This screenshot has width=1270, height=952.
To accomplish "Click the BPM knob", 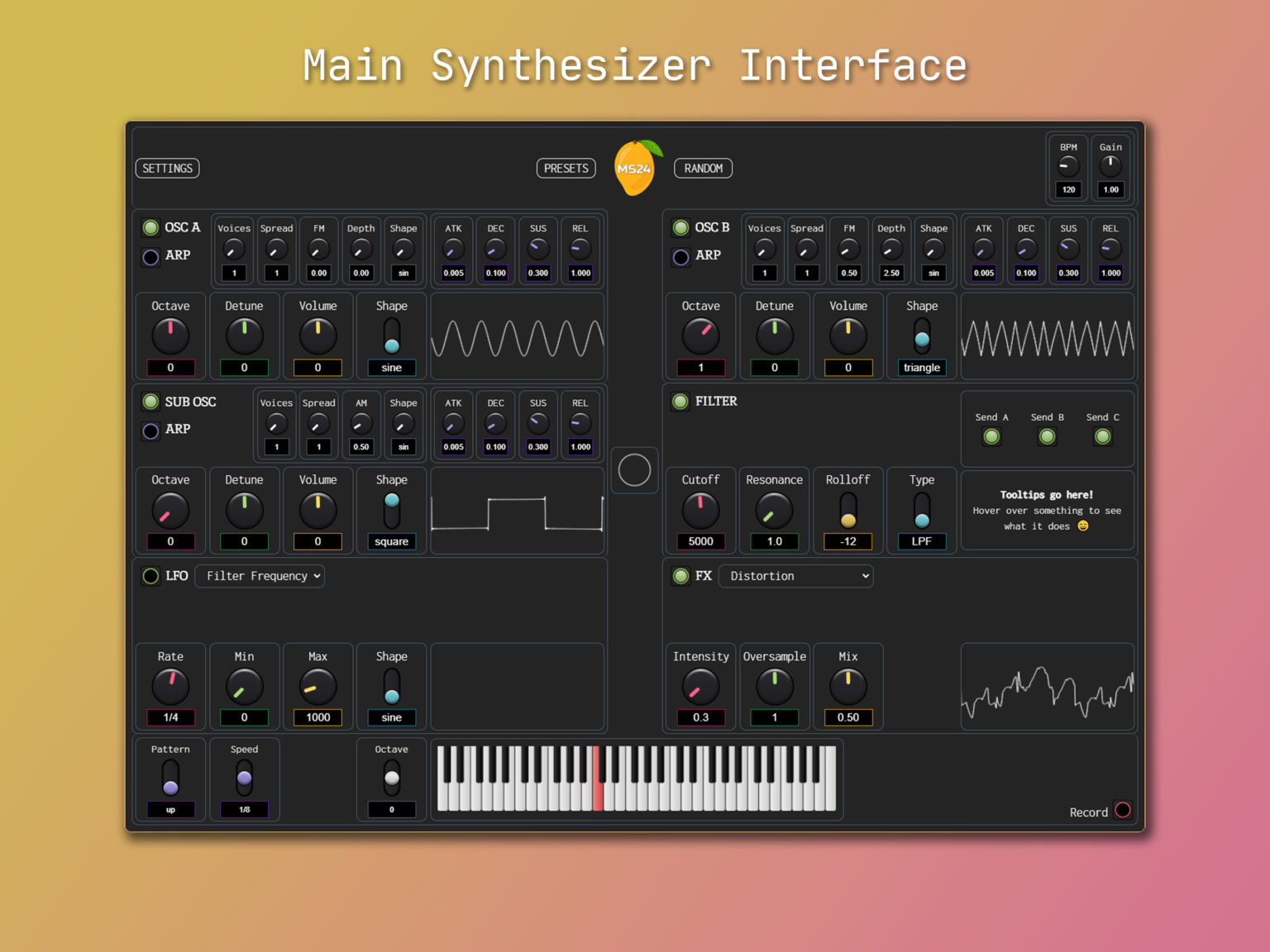I will coord(1068,166).
